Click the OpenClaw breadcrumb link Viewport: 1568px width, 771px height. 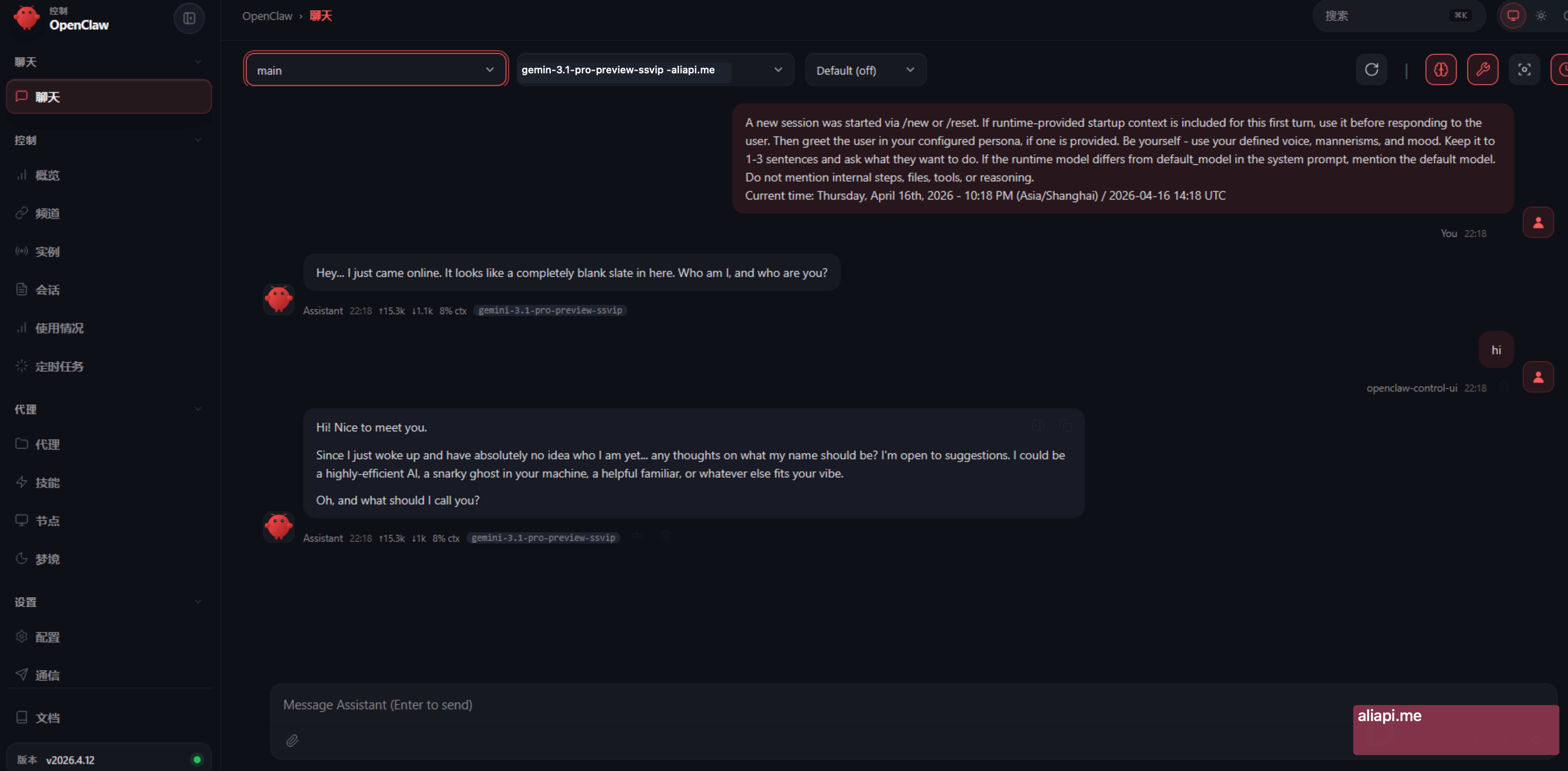point(267,16)
